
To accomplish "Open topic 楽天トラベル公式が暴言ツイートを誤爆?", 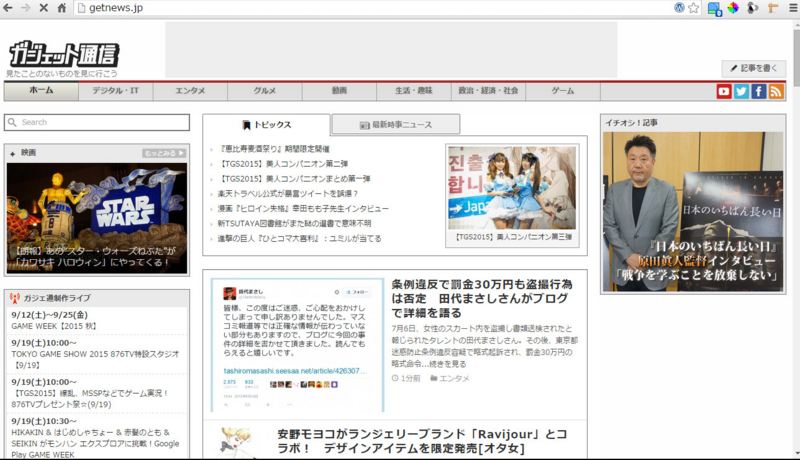I will coord(288,194).
